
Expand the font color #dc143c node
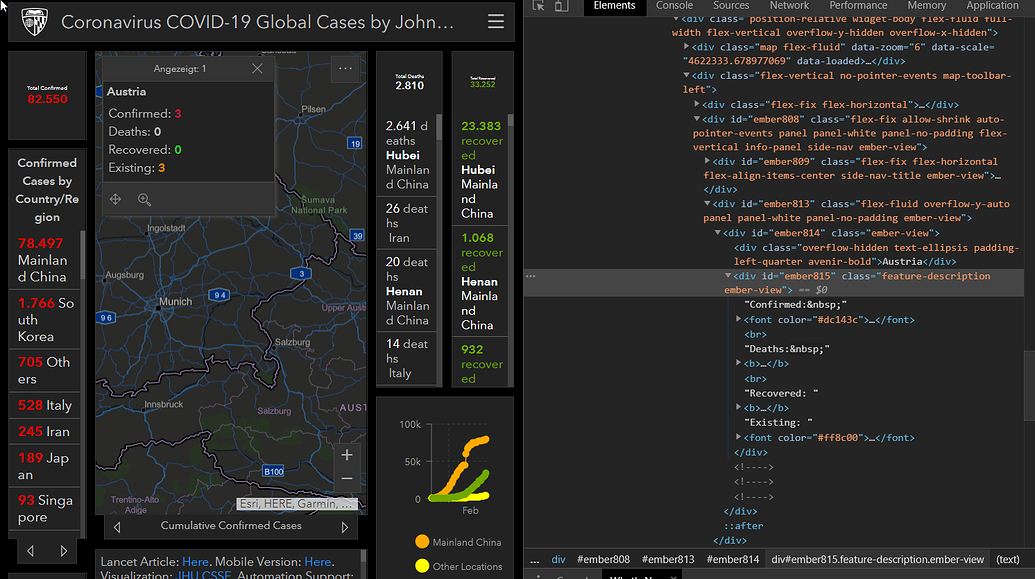(739, 320)
